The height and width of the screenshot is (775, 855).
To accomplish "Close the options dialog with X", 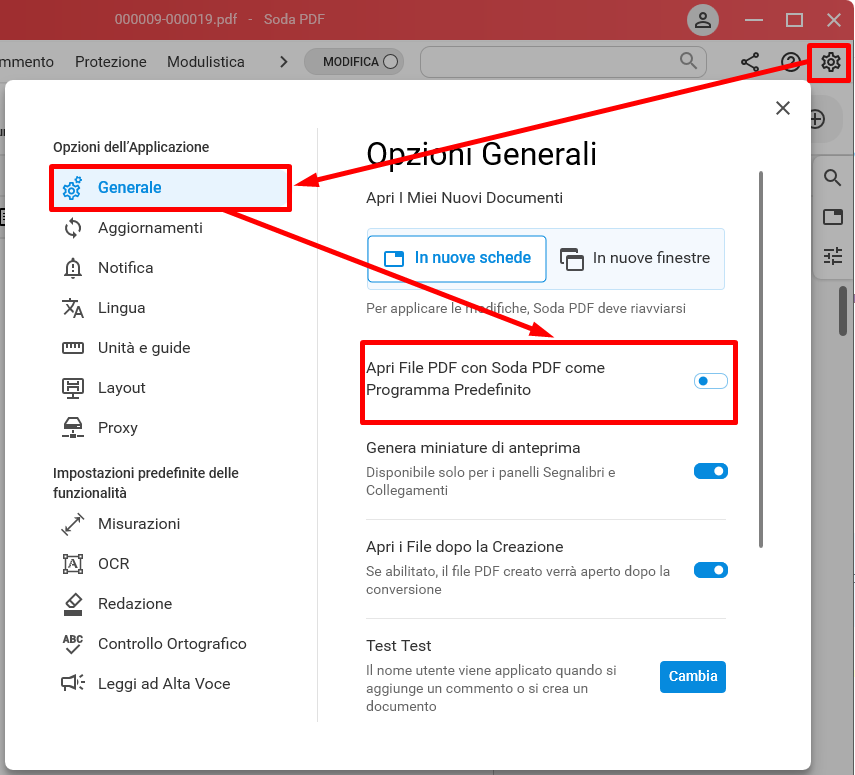I will [x=782, y=108].
